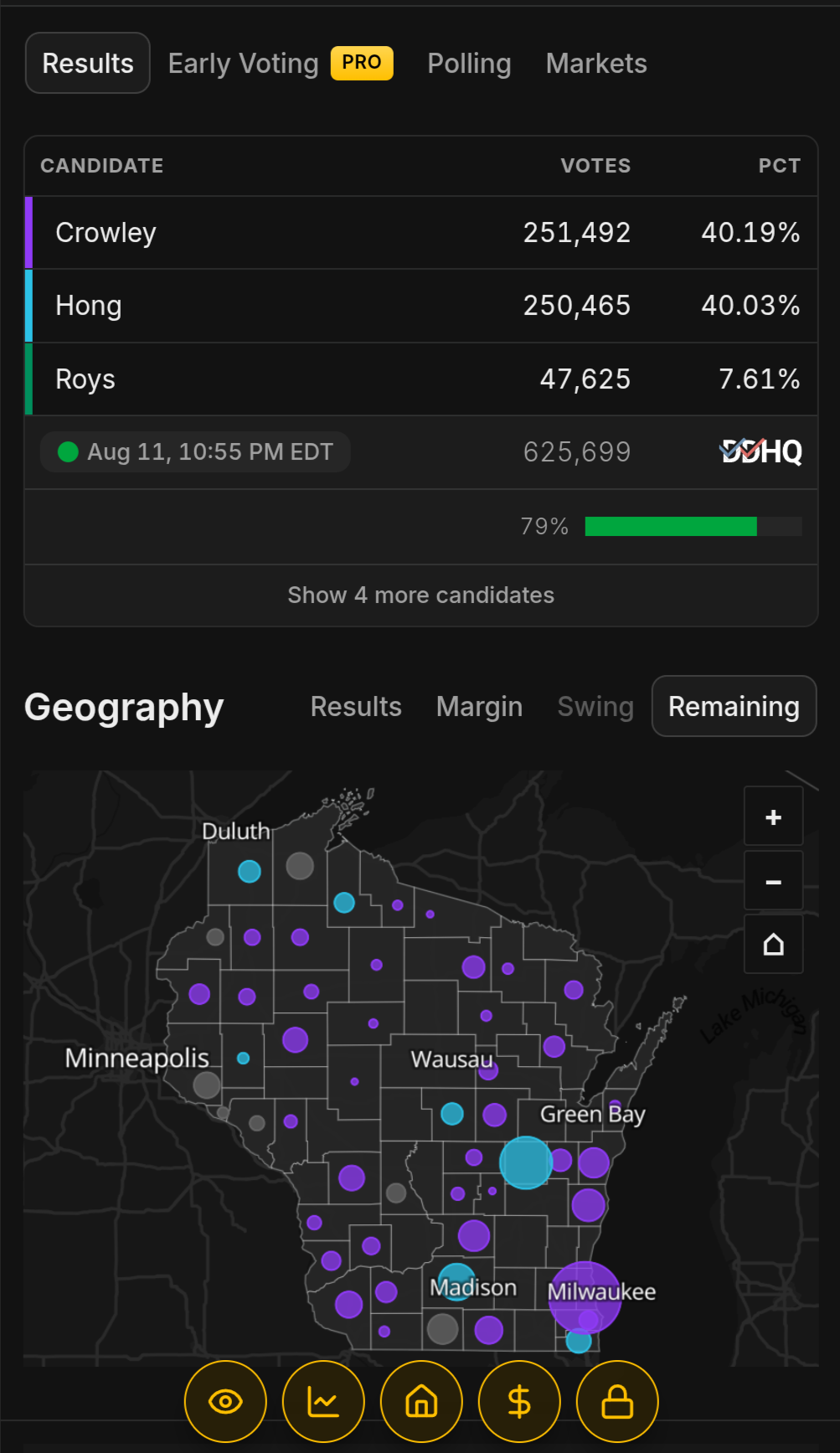Click the eye icon in bottom toolbar
The width and height of the screenshot is (840, 1453).
pyautogui.click(x=225, y=1401)
